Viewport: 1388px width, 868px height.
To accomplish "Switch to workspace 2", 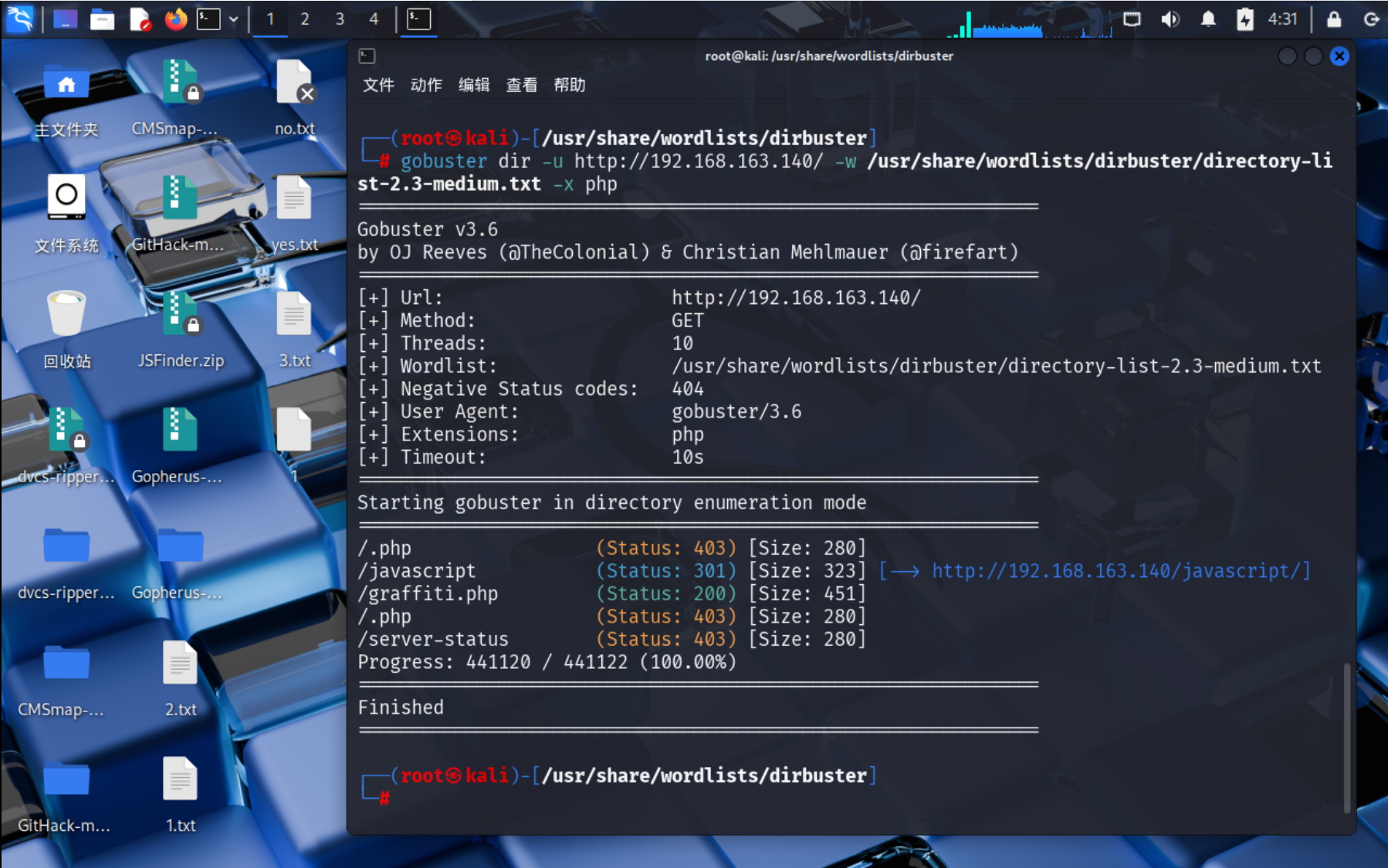I will [x=305, y=19].
